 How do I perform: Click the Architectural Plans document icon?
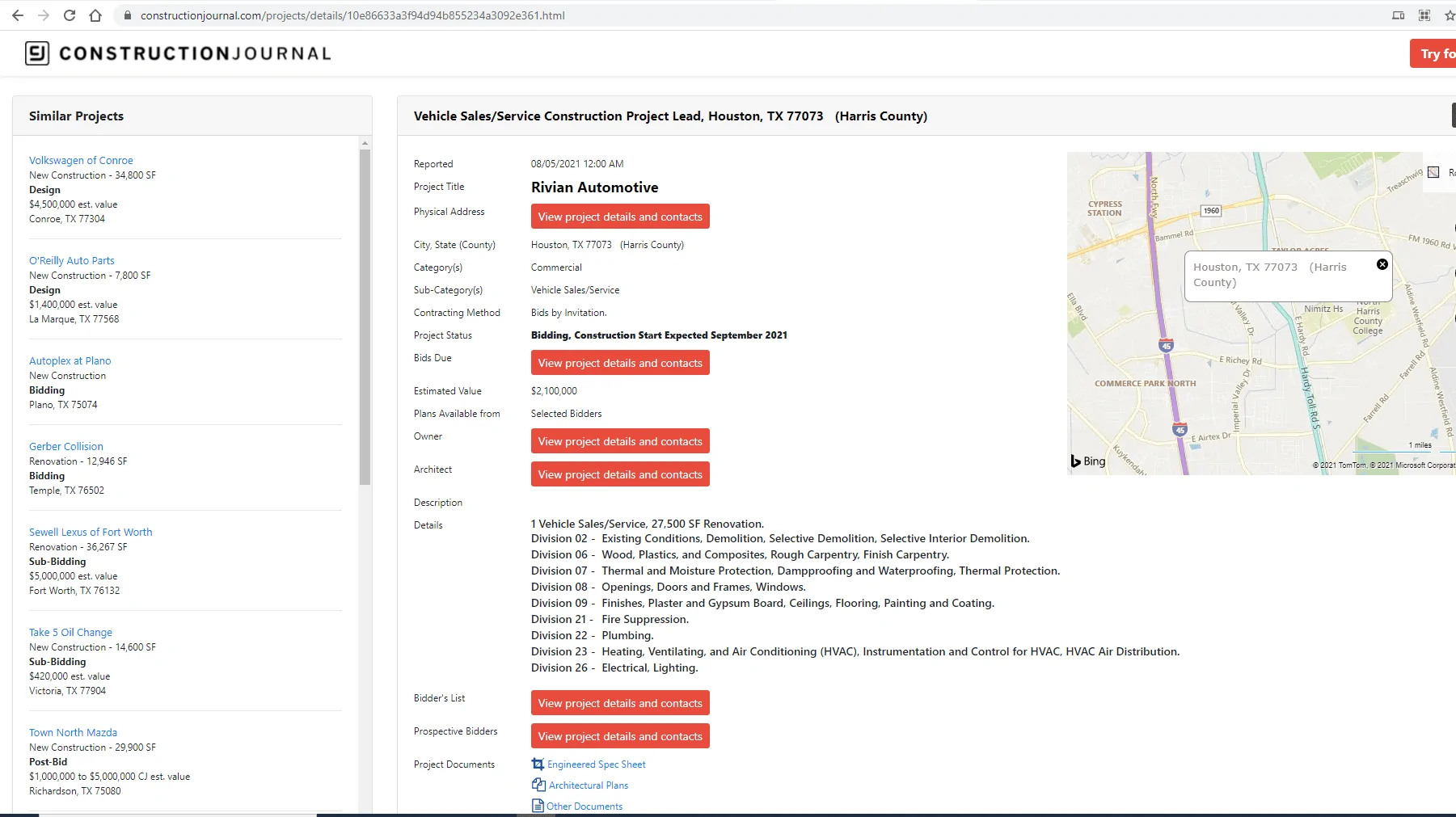538,785
